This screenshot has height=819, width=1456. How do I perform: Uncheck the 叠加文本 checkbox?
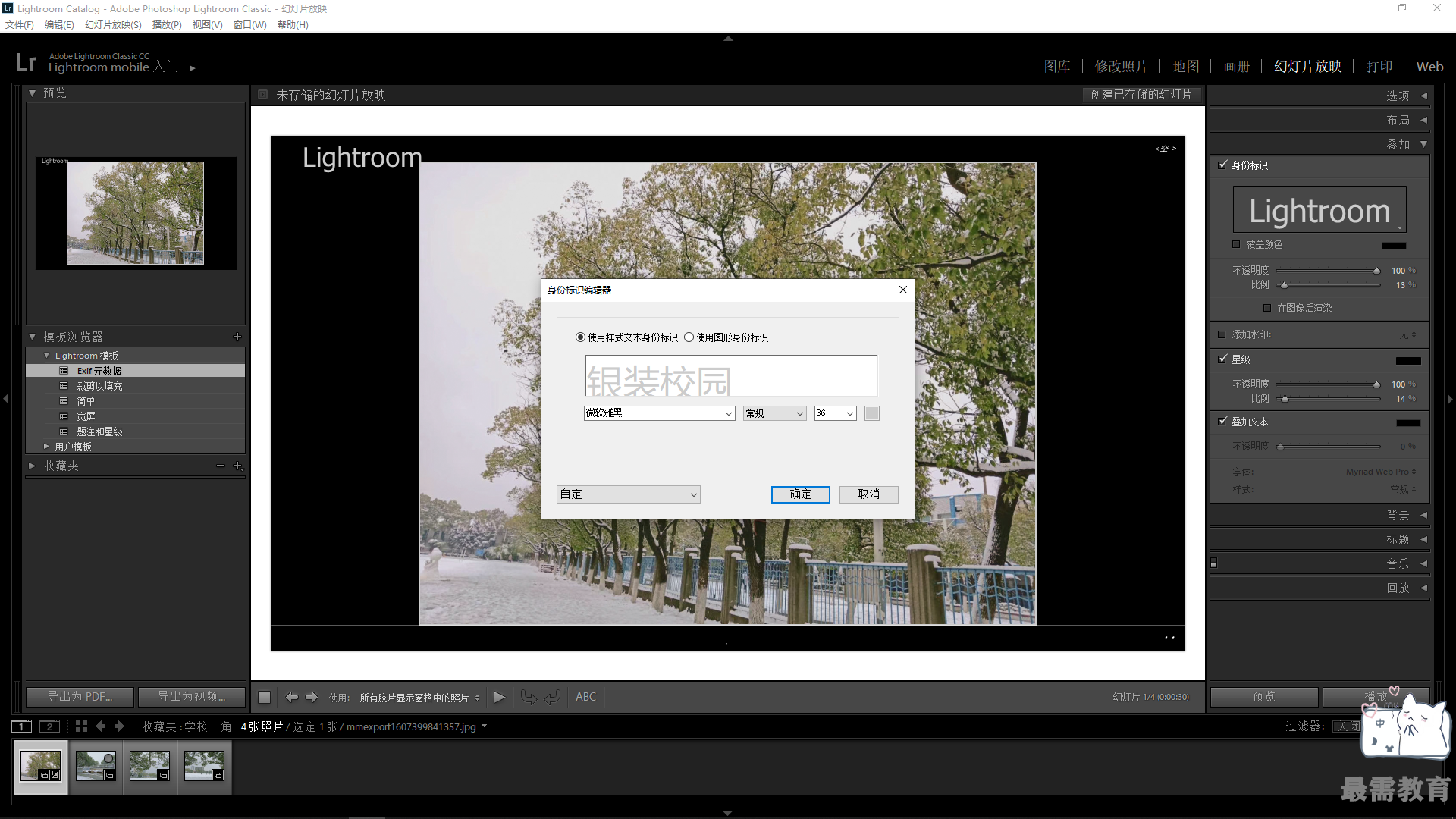point(1222,422)
